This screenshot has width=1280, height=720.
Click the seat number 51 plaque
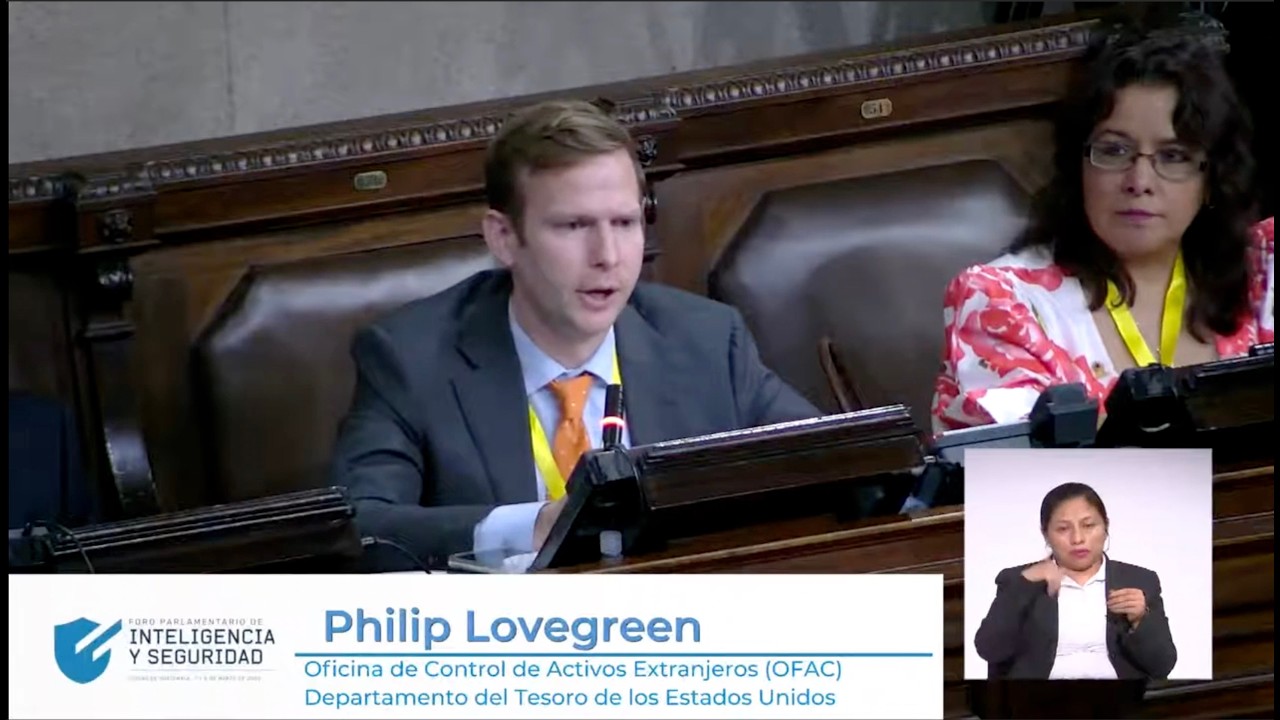tap(876, 108)
